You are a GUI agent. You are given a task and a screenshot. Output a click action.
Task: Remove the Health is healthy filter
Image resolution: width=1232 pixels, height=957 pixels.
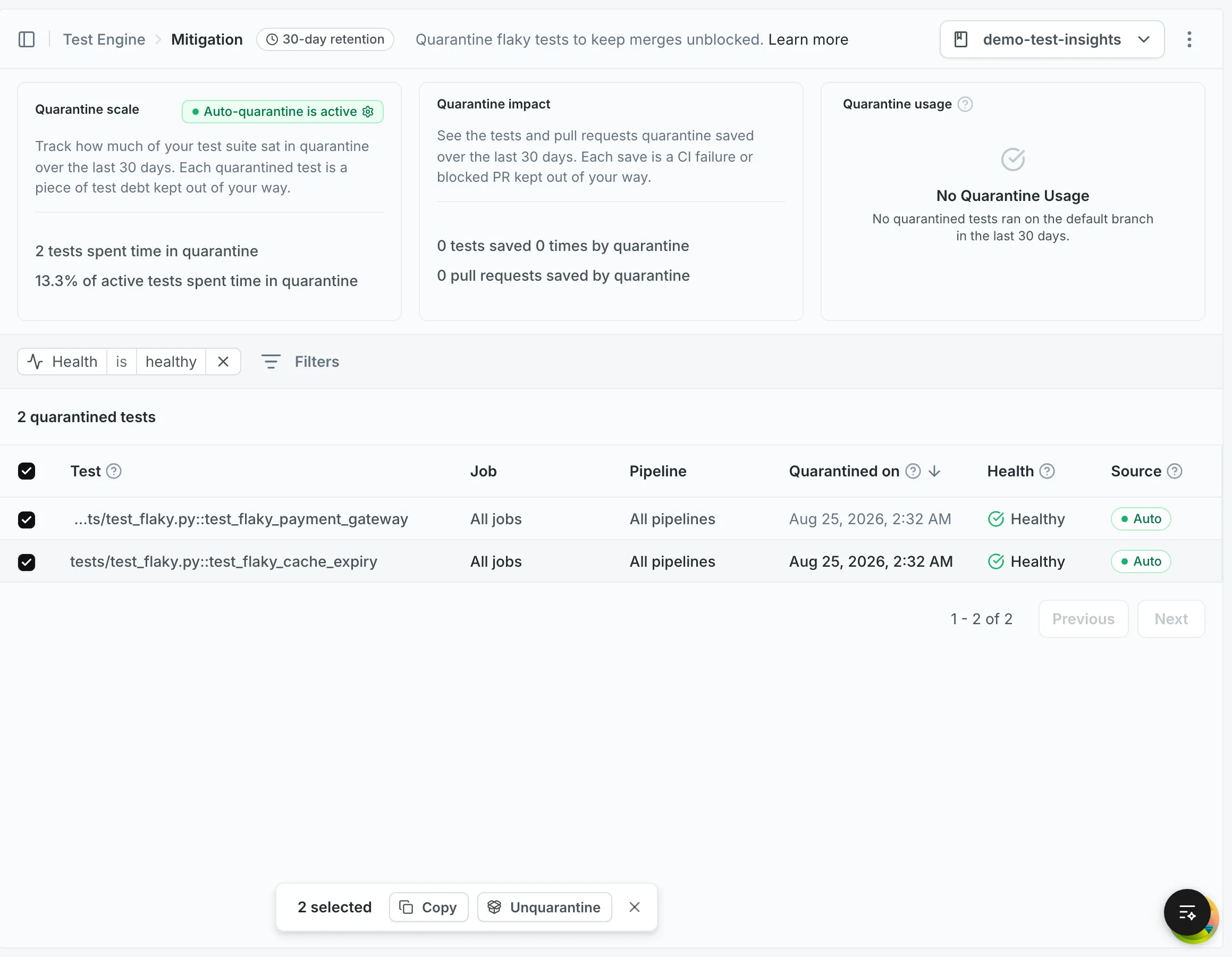point(223,362)
